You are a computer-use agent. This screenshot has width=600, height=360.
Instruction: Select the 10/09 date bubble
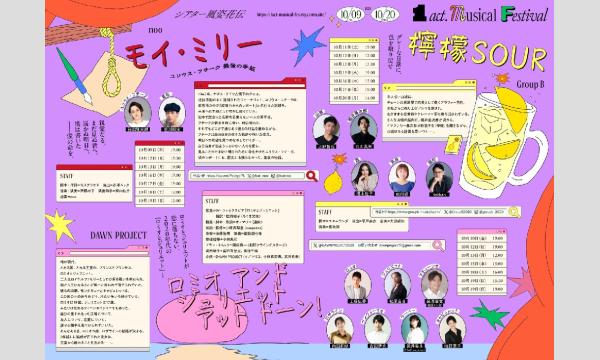pos(351,15)
